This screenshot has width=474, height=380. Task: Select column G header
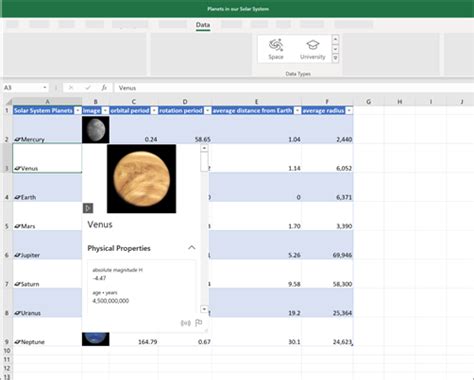coord(369,102)
